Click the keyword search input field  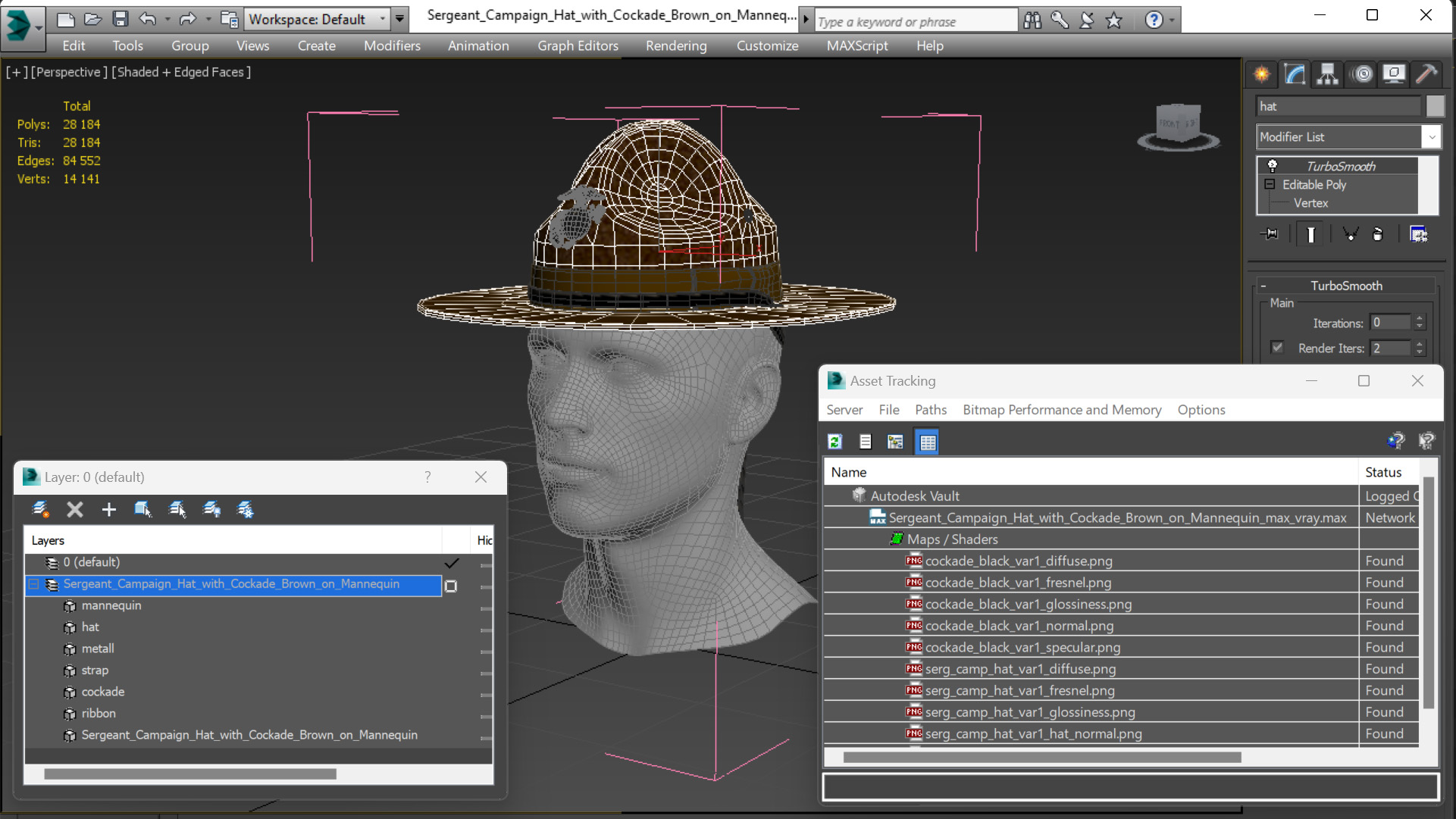915,21
